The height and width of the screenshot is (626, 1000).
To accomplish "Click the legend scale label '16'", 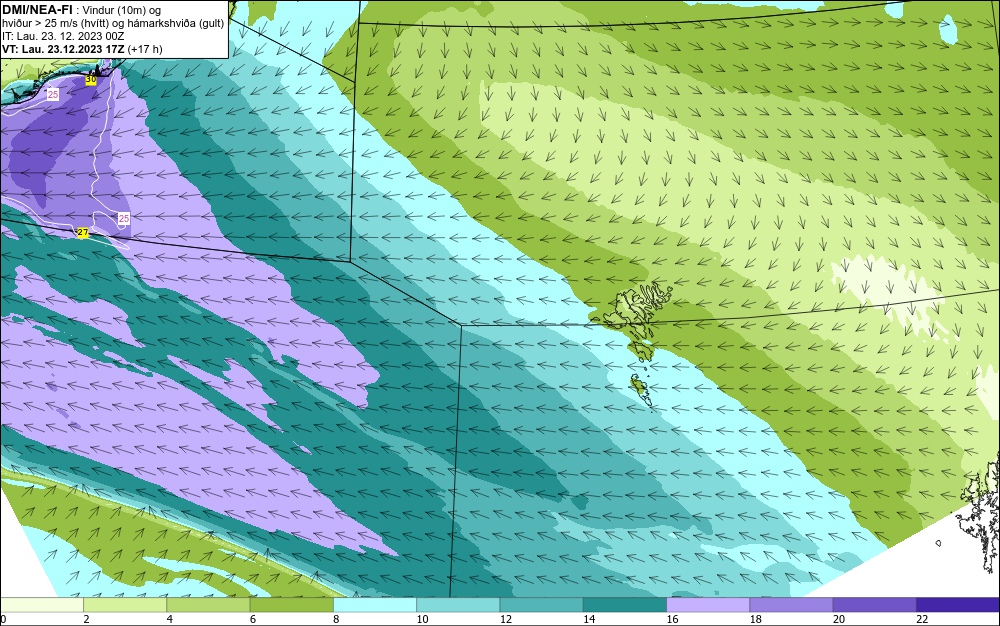I will click(672, 619).
